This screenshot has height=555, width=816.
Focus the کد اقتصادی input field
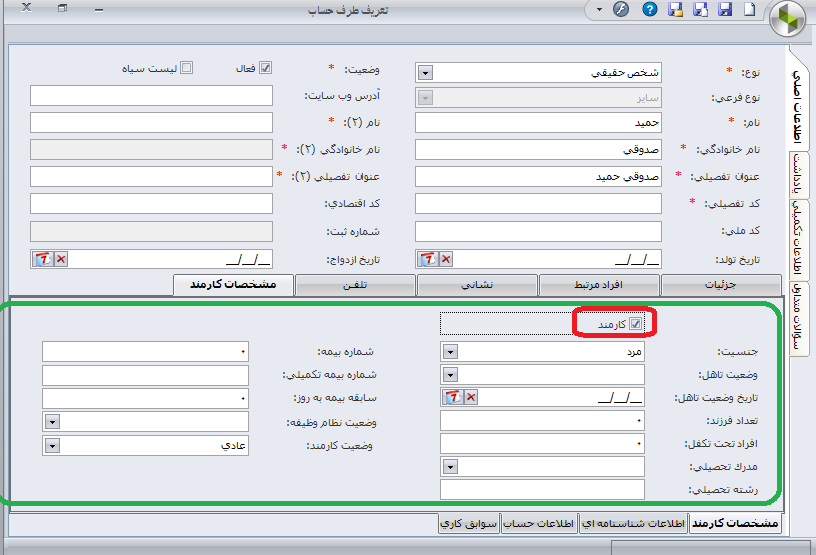[151, 204]
